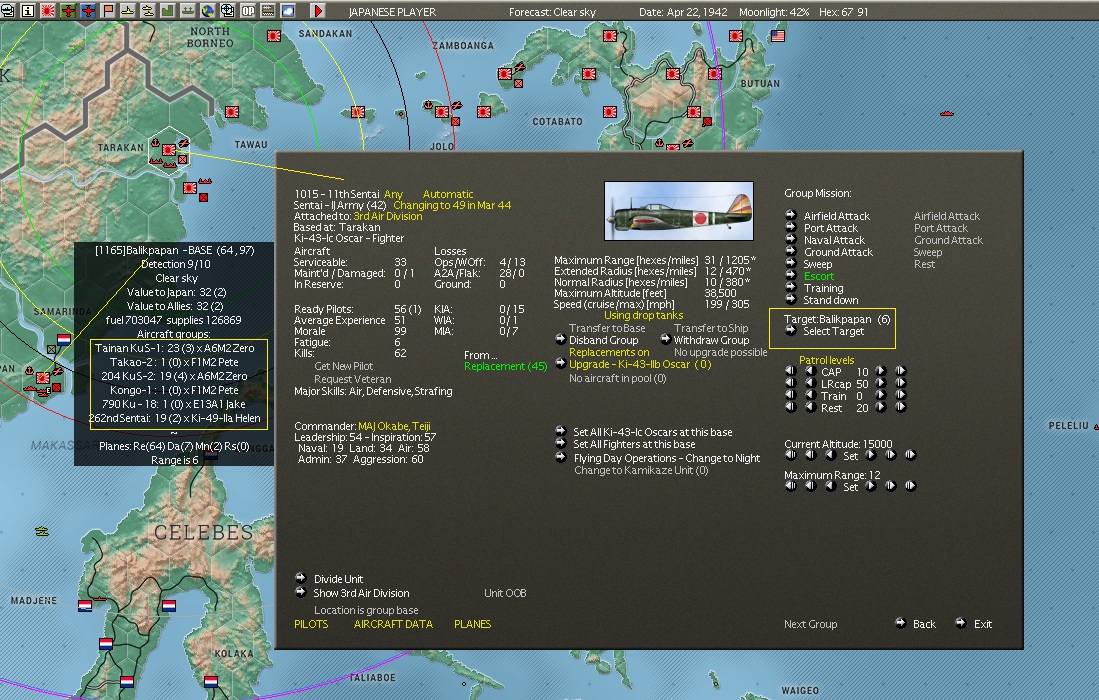Click the Jolo base anchor icon
The height and width of the screenshot is (700, 1099).
428,105
